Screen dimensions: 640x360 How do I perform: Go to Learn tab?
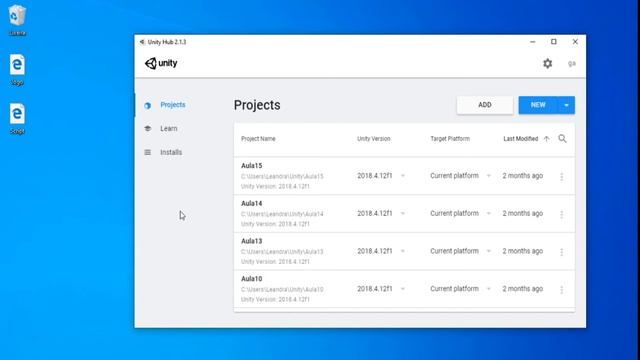(x=169, y=129)
